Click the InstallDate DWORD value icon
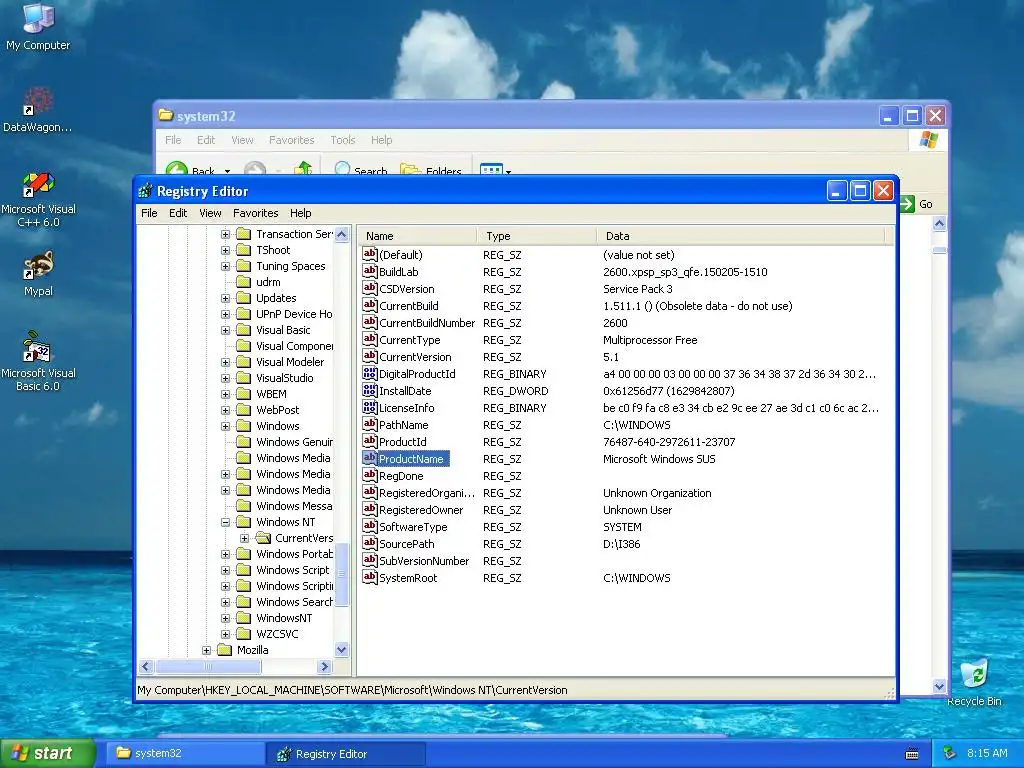 pos(370,390)
